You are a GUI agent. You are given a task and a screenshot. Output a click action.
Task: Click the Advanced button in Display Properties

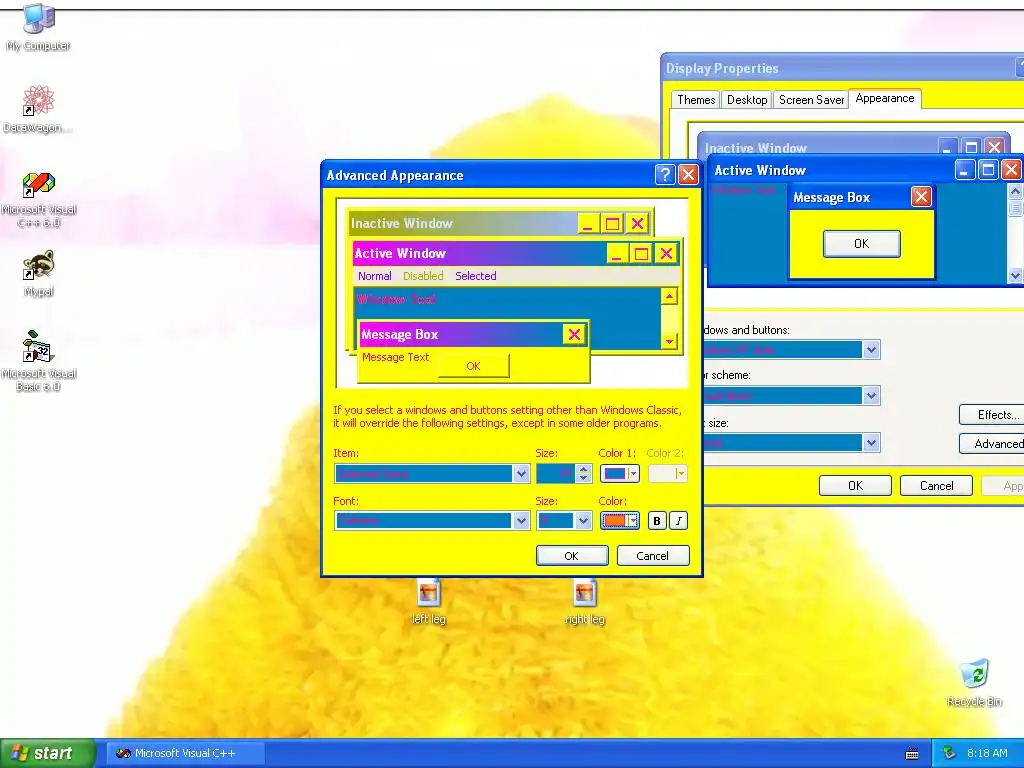point(991,443)
